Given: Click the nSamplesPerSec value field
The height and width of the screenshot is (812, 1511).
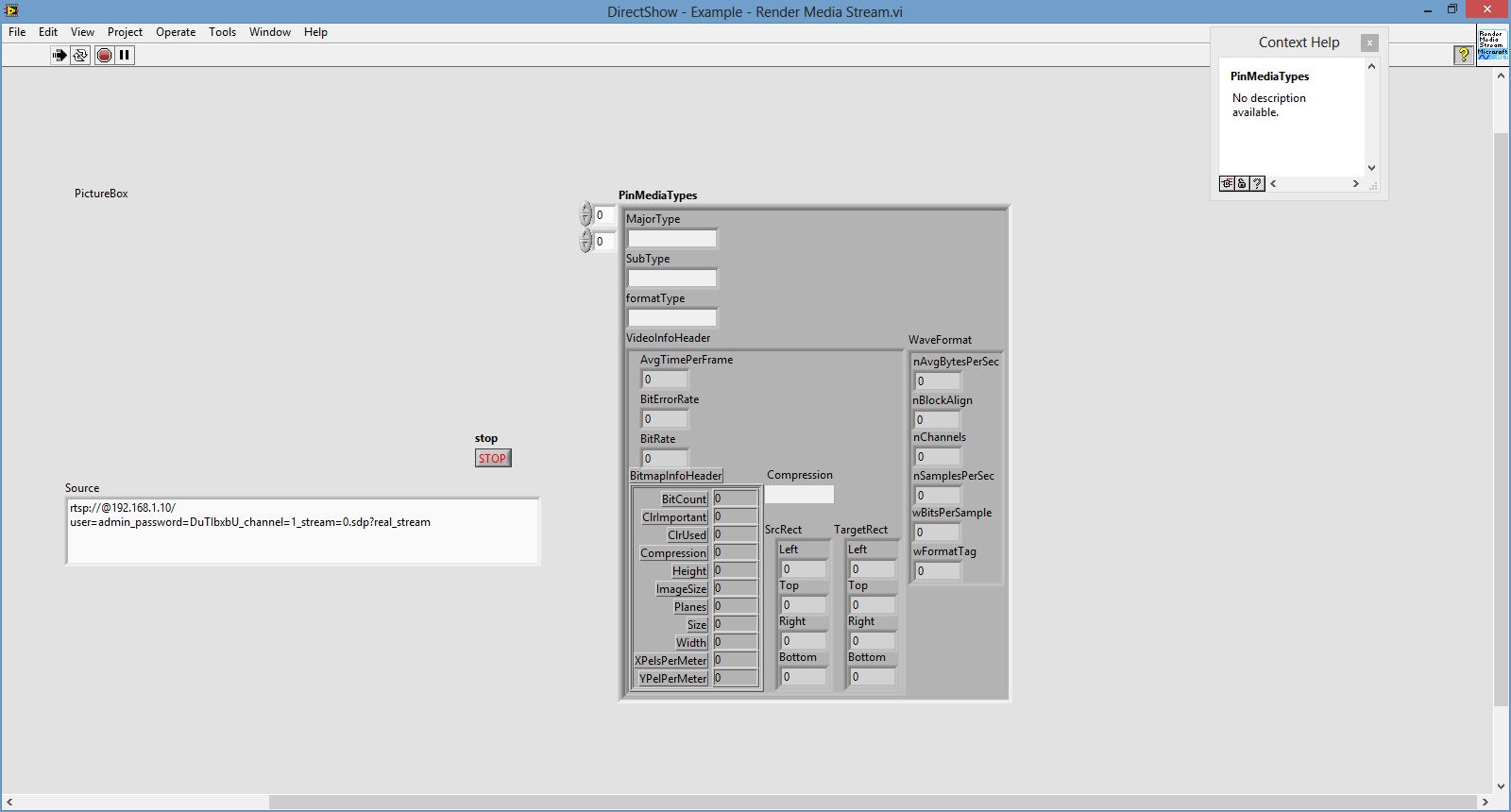Looking at the screenshot, I should pos(937,496).
